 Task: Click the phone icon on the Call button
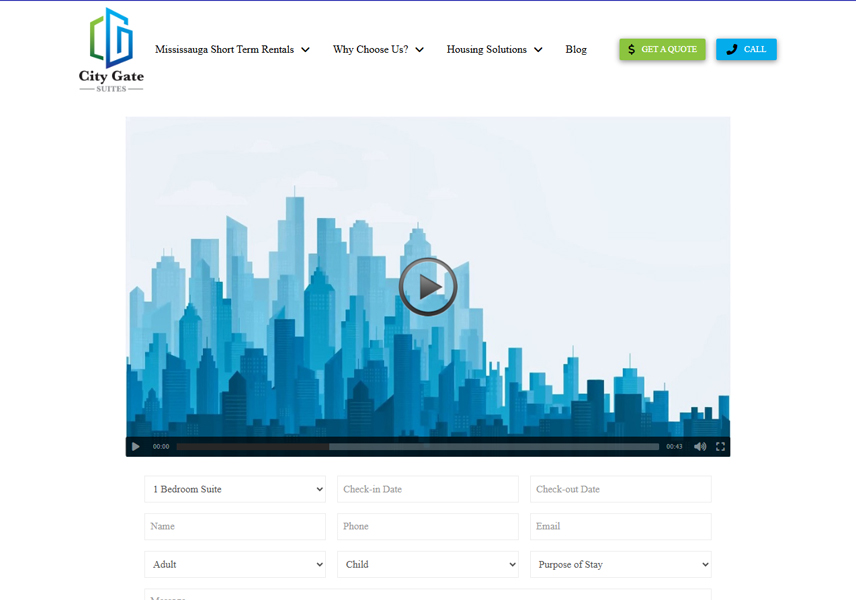(x=732, y=49)
